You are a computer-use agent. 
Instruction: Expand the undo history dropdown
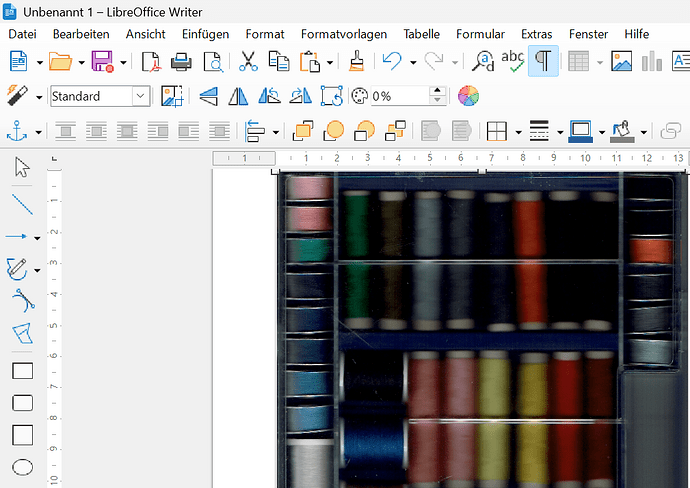click(x=413, y=62)
